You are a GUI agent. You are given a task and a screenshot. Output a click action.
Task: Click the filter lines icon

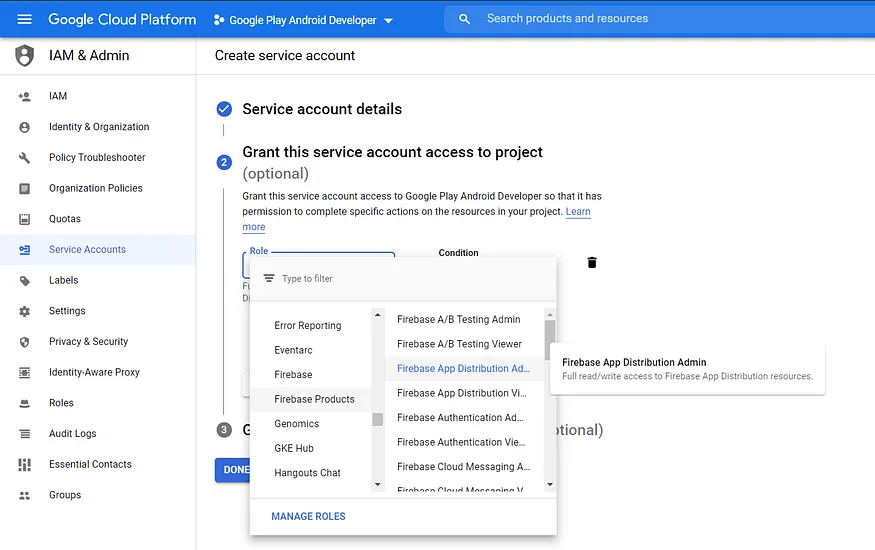pos(269,278)
